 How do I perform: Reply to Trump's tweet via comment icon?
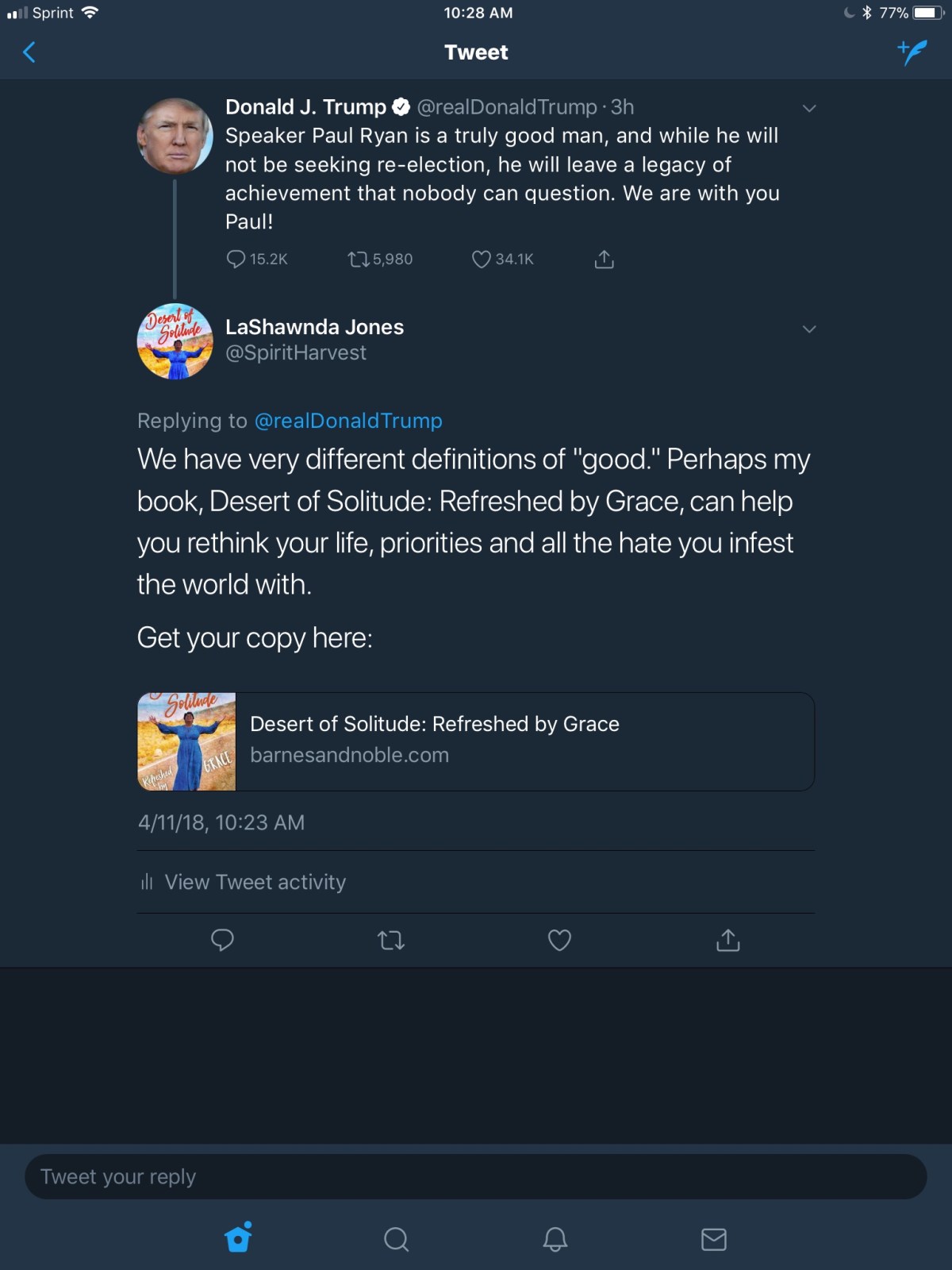(x=236, y=259)
